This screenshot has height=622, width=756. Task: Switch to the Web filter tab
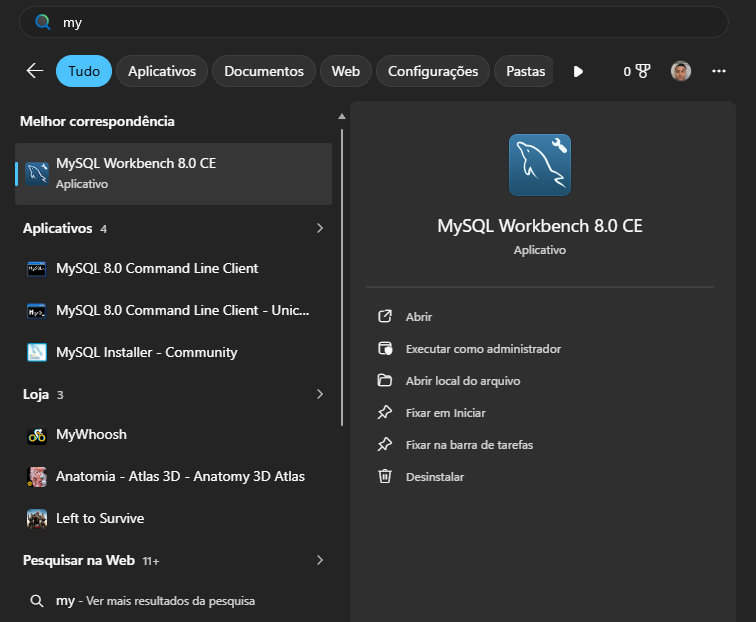[346, 71]
